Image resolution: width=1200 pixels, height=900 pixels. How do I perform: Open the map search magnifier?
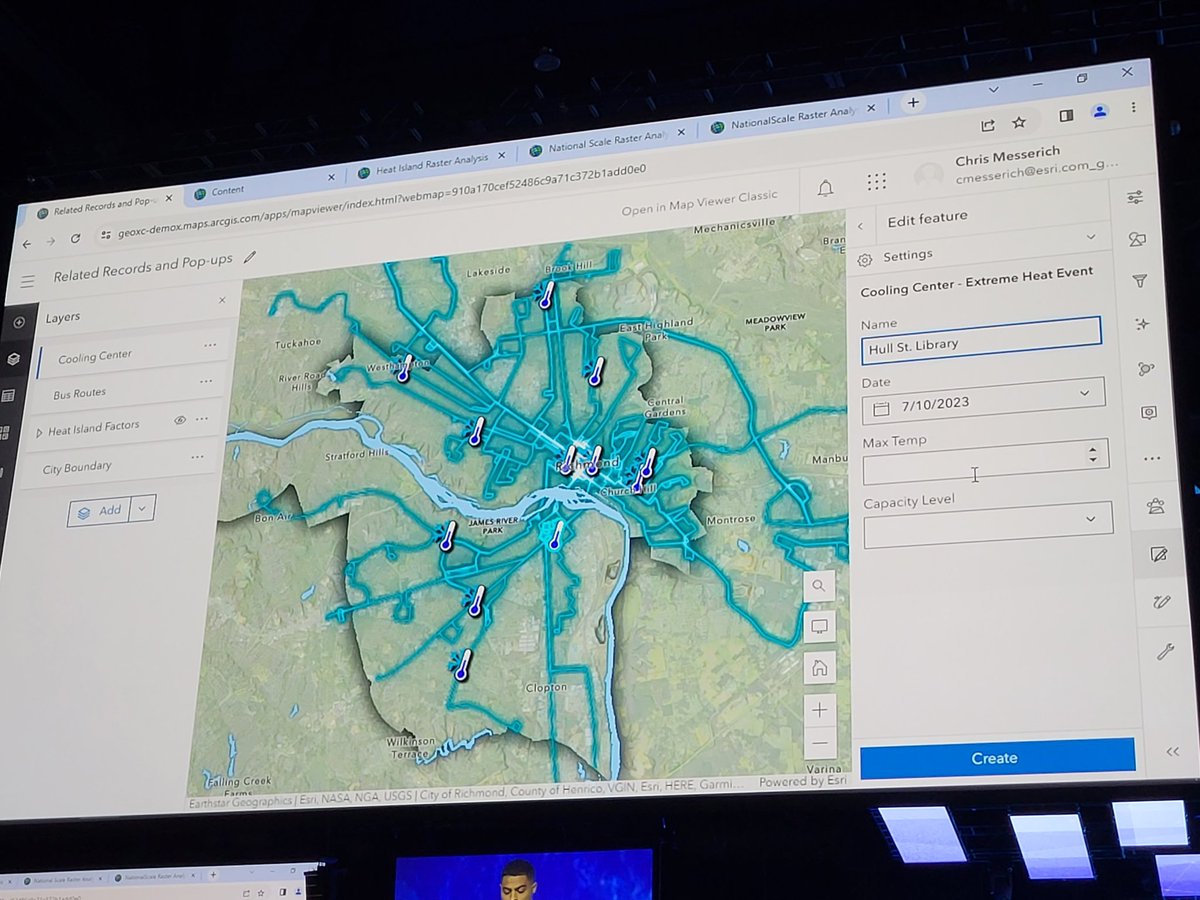[x=818, y=586]
